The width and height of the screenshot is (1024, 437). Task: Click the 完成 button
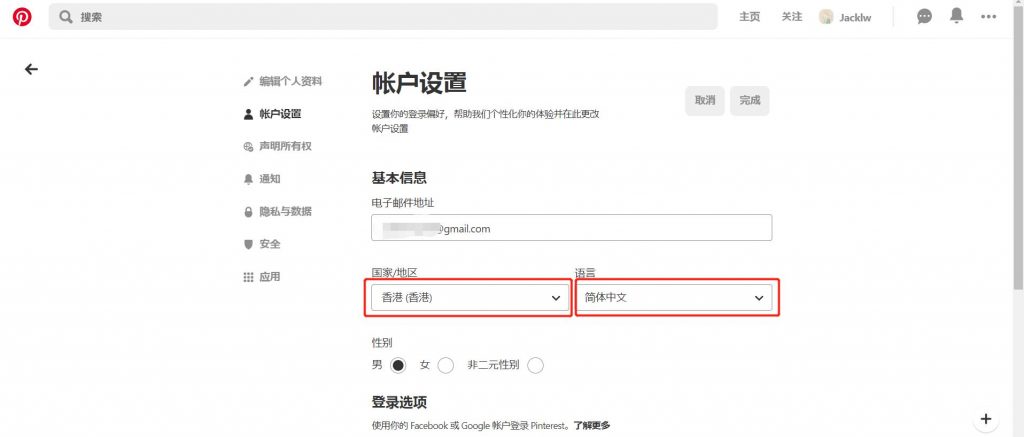(x=749, y=100)
